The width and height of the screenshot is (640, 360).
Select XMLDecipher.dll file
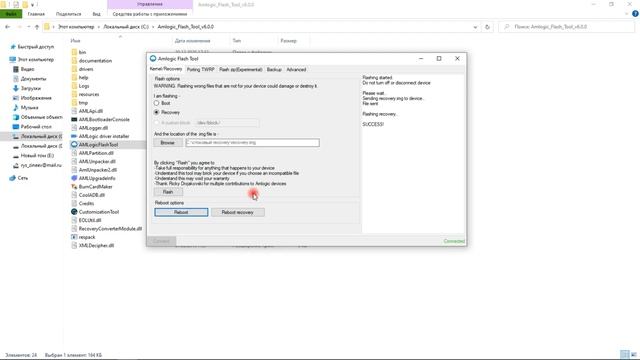[96, 245]
